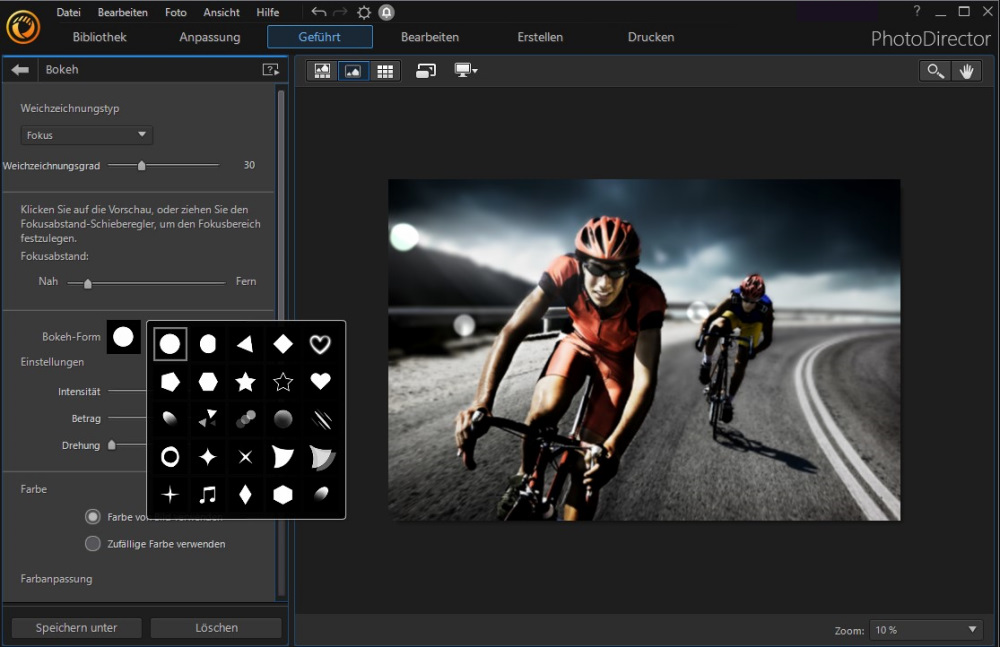This screenshot has height=647, width=1000.
Task: Open the Fokus blur type dropdown
Action: [87, 135]
